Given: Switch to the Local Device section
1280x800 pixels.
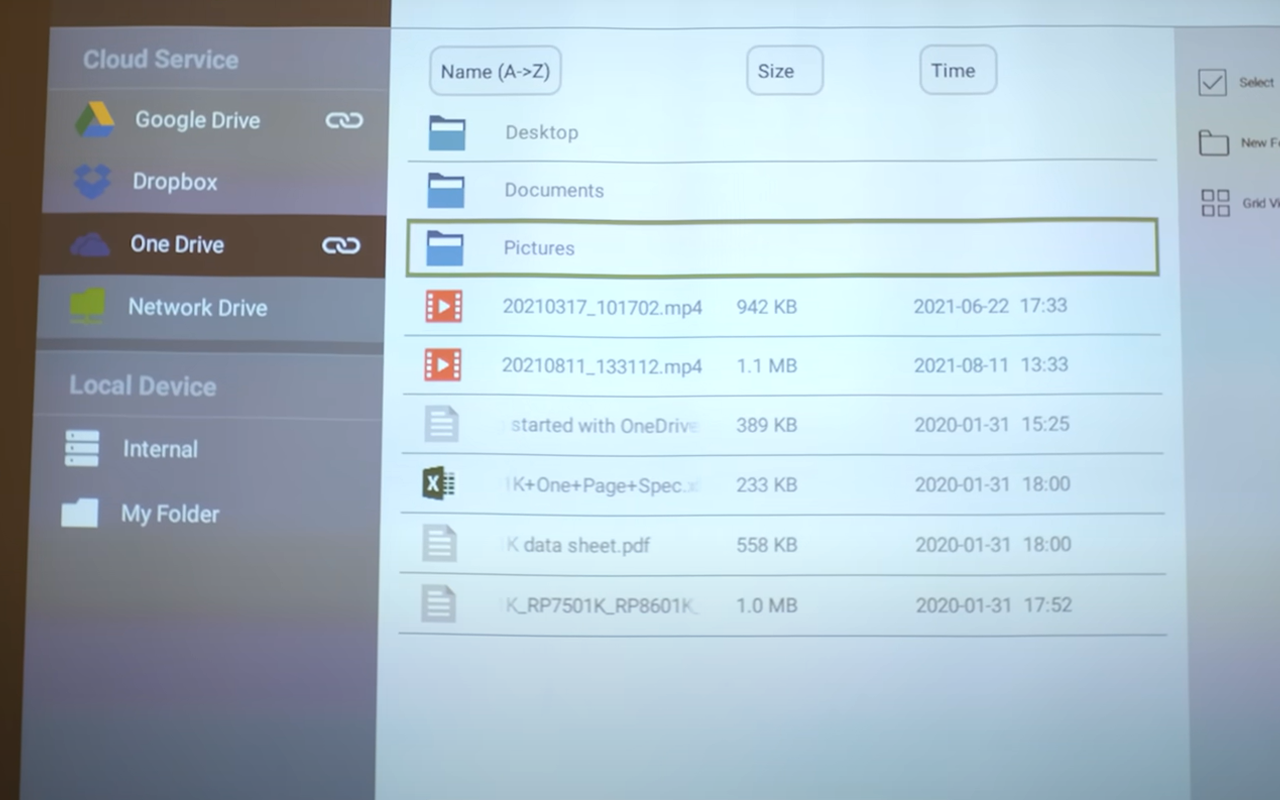Looking at the screenshot, I should (143, 386).
